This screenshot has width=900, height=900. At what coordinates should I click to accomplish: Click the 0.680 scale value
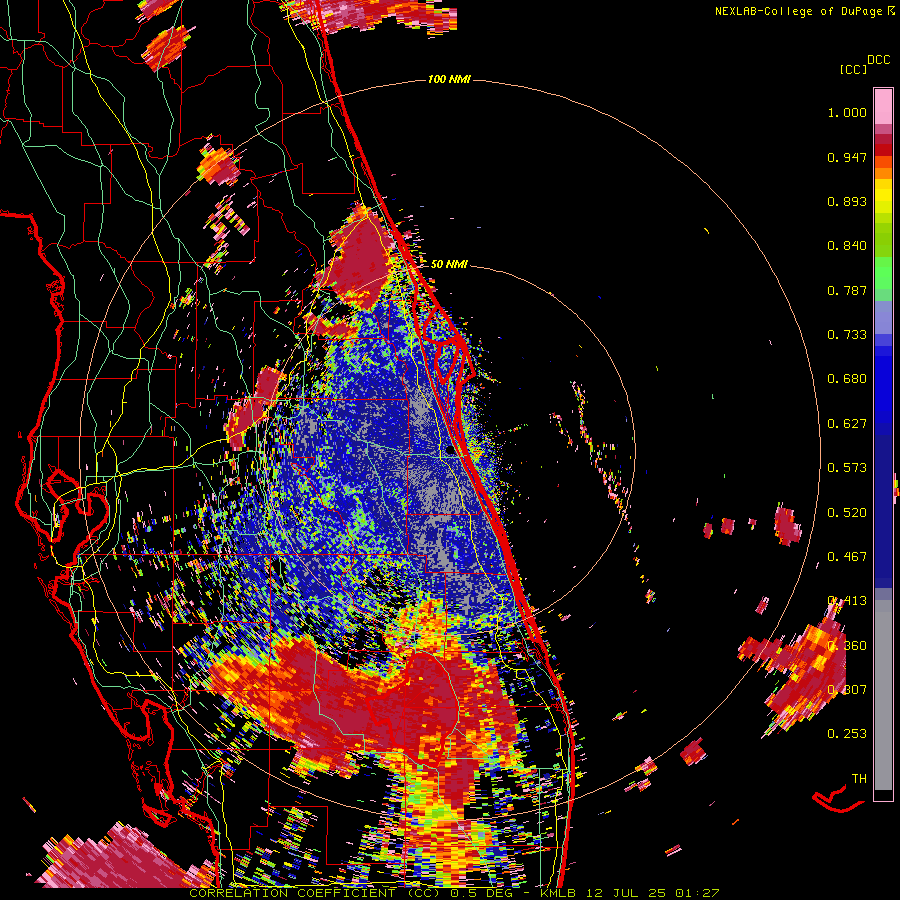847,379
